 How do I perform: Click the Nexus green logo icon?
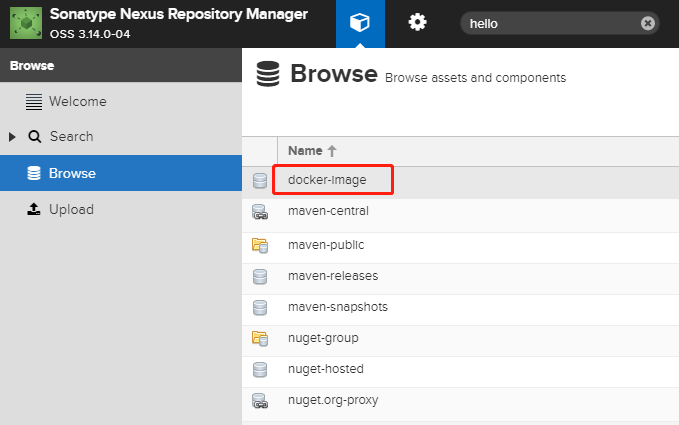tap(26, 23)
